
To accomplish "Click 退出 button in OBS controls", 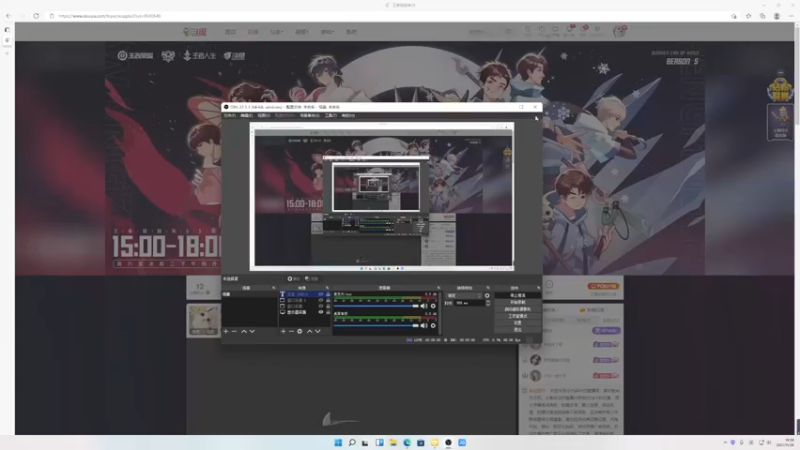I will [517, 330].
